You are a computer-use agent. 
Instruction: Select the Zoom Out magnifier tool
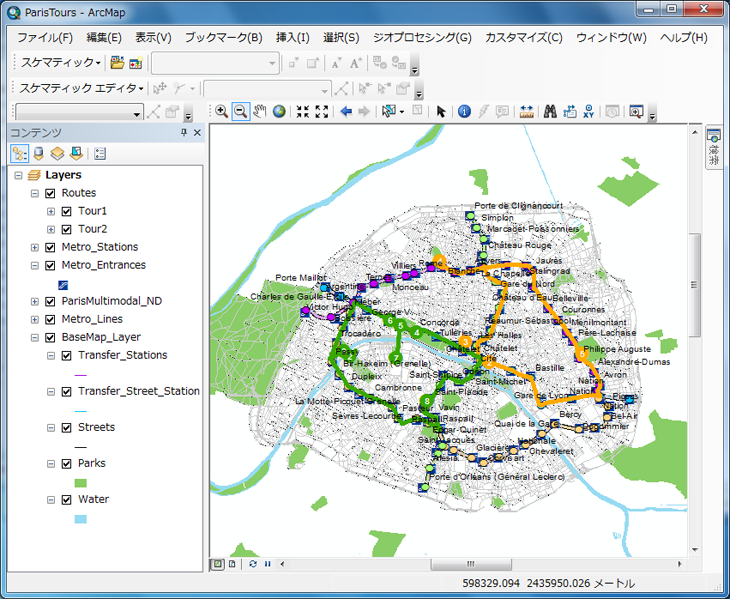click(x=240, y=112)
